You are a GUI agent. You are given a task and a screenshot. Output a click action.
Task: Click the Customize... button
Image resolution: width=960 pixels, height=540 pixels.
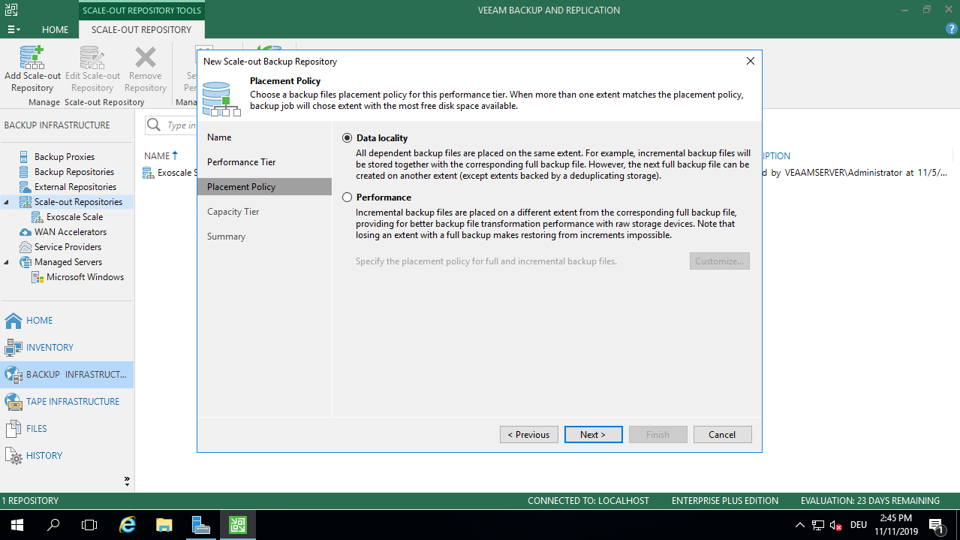coord(719,261)
